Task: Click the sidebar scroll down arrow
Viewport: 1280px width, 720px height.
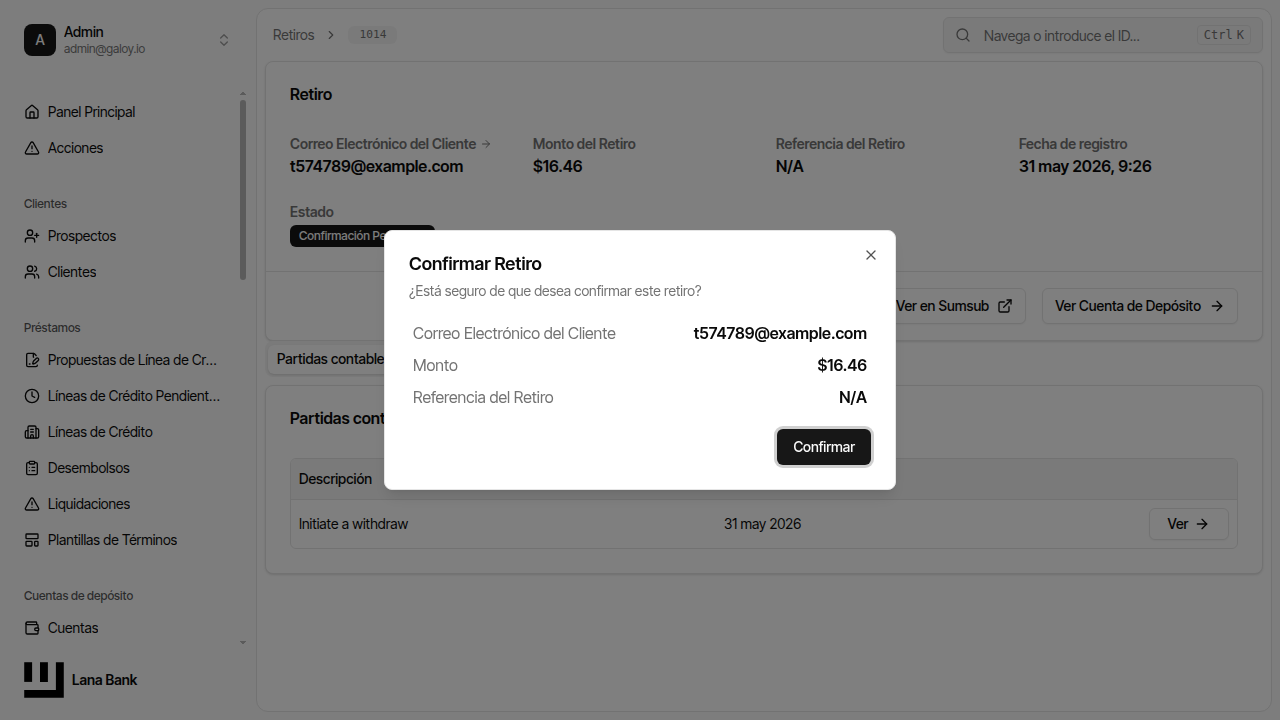Action: 243,642
